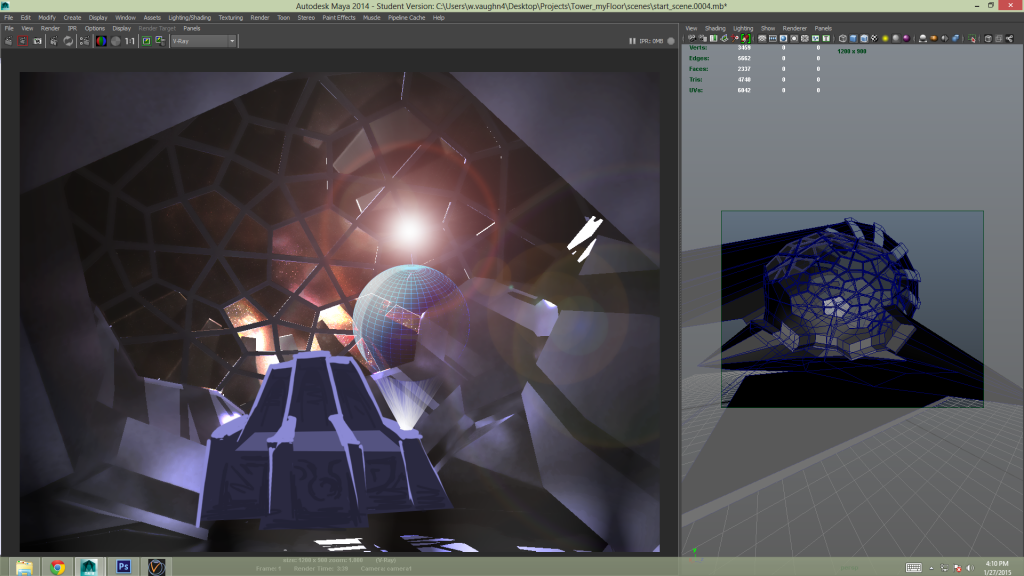The height and width of the screenshot is (576, 1024).
Task: Click the Smooth Shade All blue cube icon
Action: click(854, 39)
